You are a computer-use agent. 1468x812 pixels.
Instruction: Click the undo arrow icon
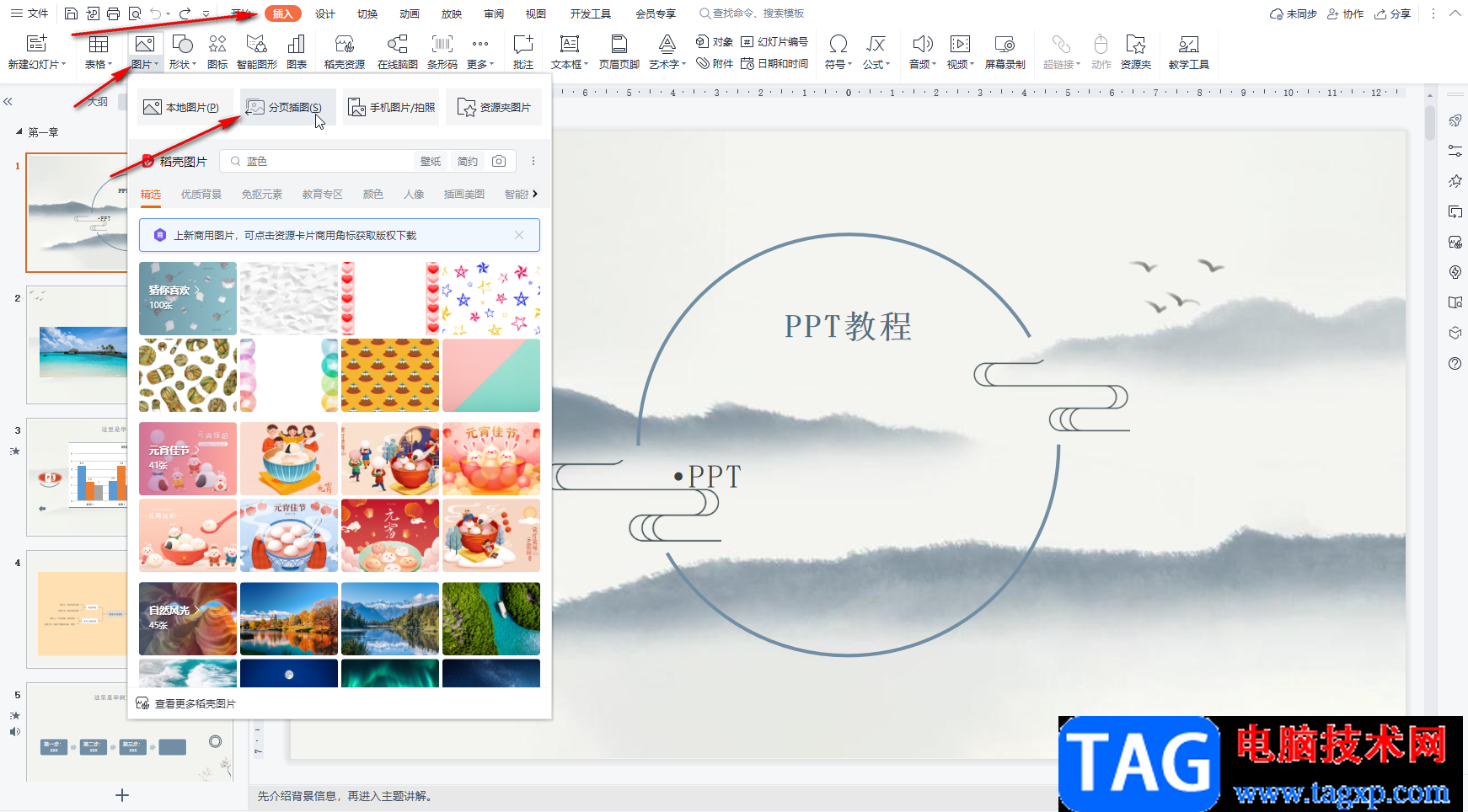tap(156, 13)
